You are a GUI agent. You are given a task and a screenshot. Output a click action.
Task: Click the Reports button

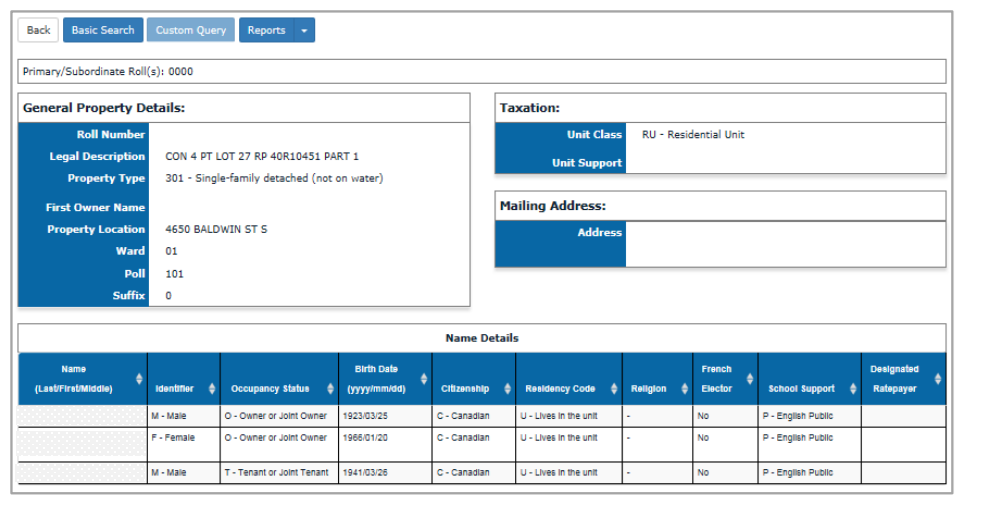coord(267,30)
